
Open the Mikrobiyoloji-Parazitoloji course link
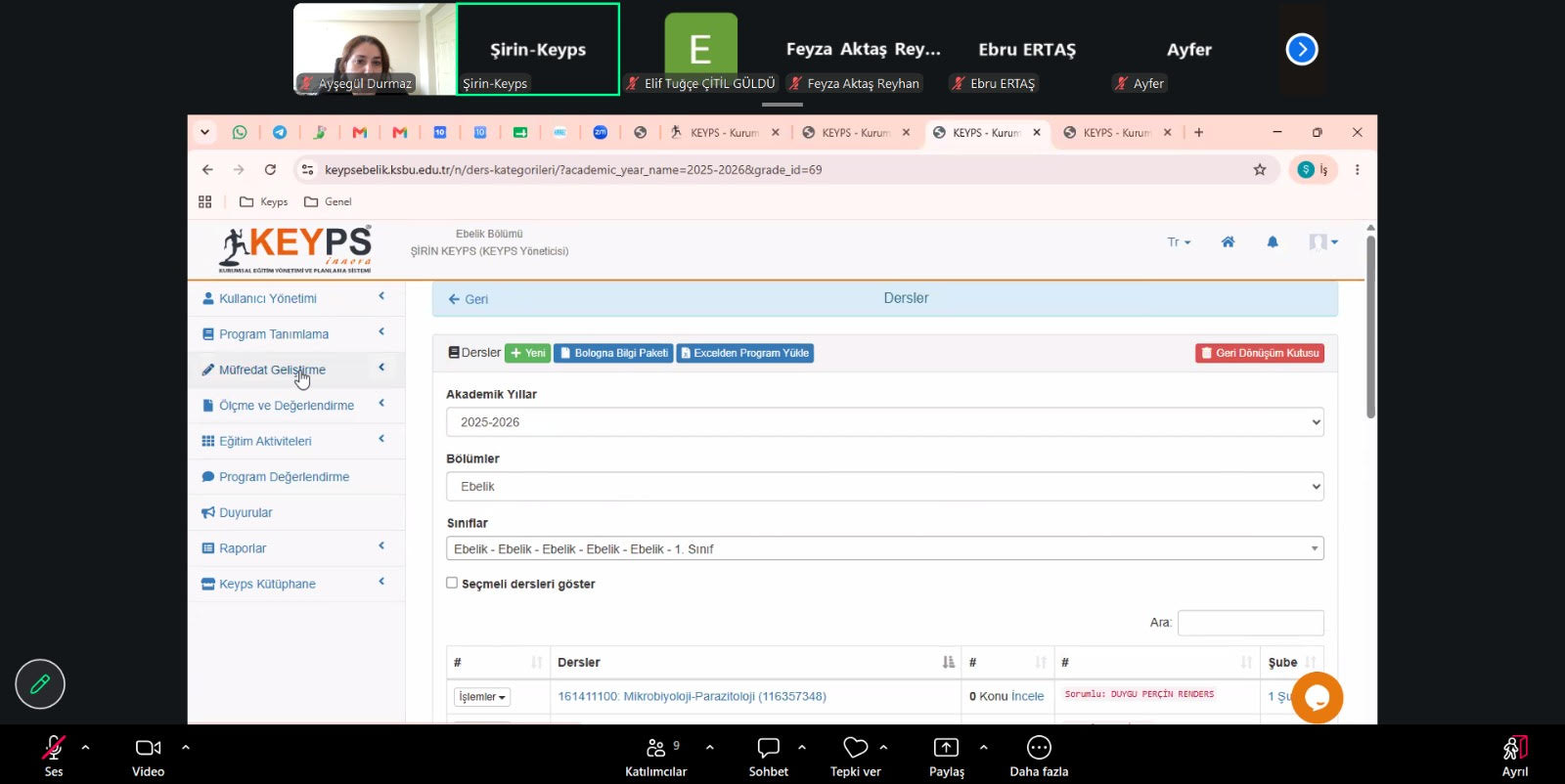point(692,697)
